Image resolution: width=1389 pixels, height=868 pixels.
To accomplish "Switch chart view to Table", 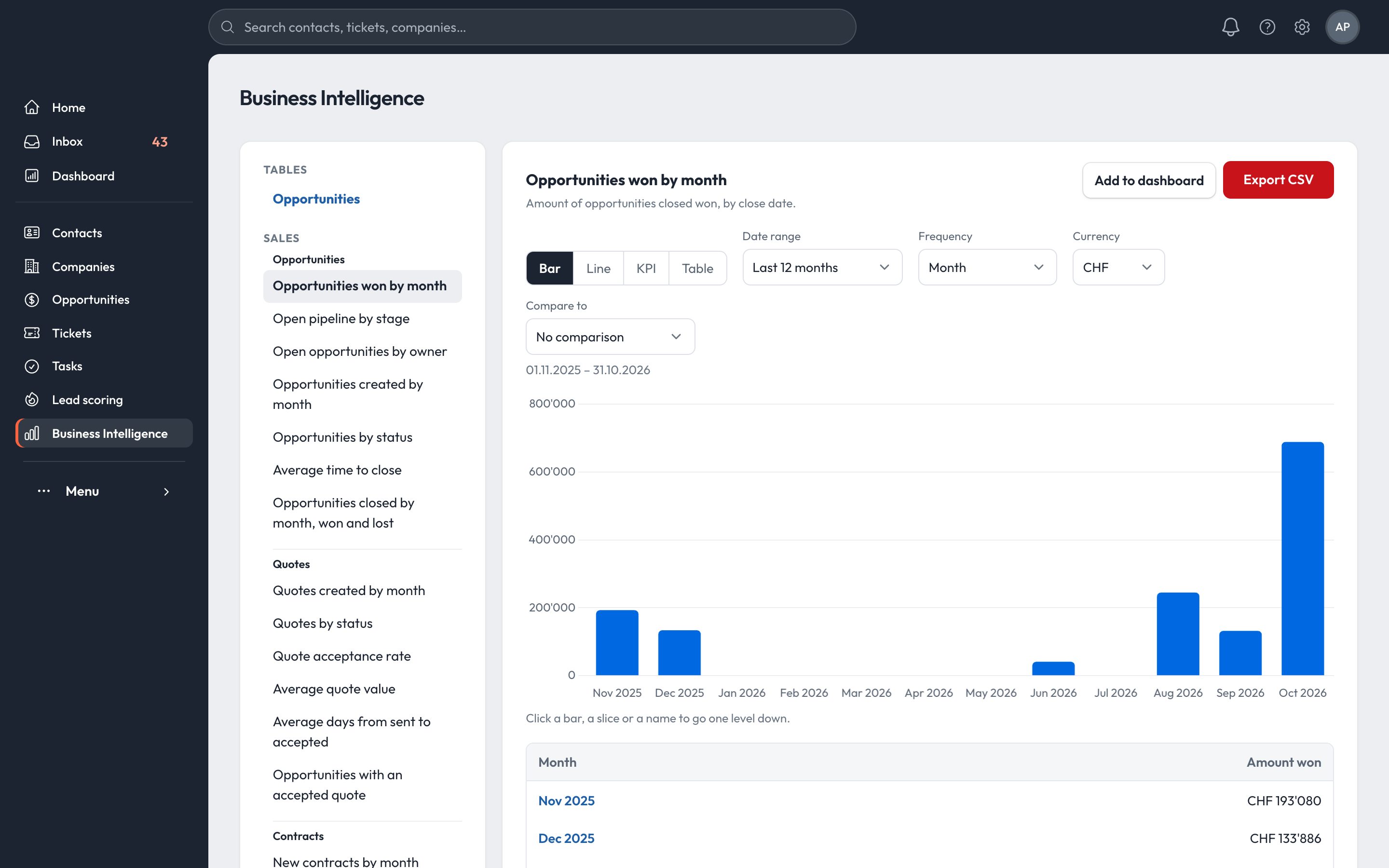I will pos(697,268).
